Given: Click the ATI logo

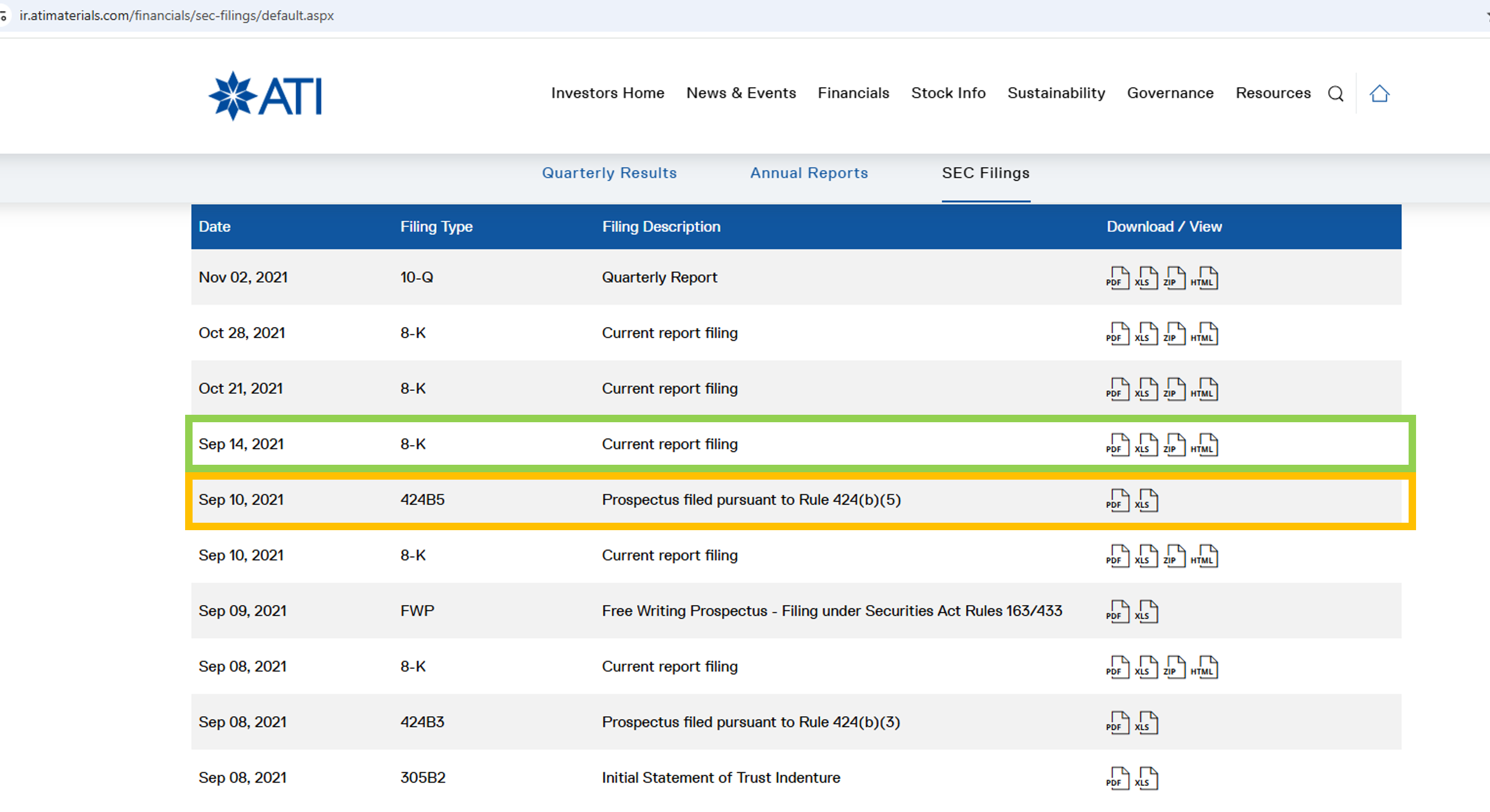Looking at the screenshot, I should click(265, 96).
